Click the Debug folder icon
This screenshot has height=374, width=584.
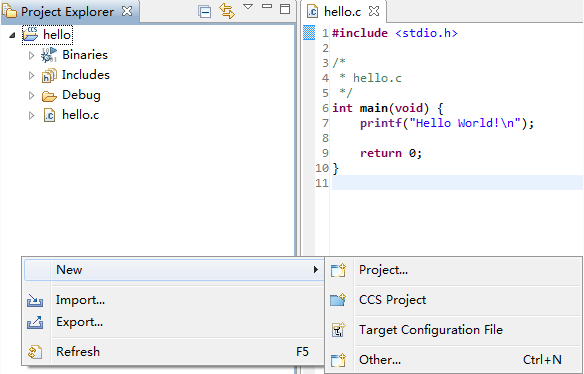[49, 96]
